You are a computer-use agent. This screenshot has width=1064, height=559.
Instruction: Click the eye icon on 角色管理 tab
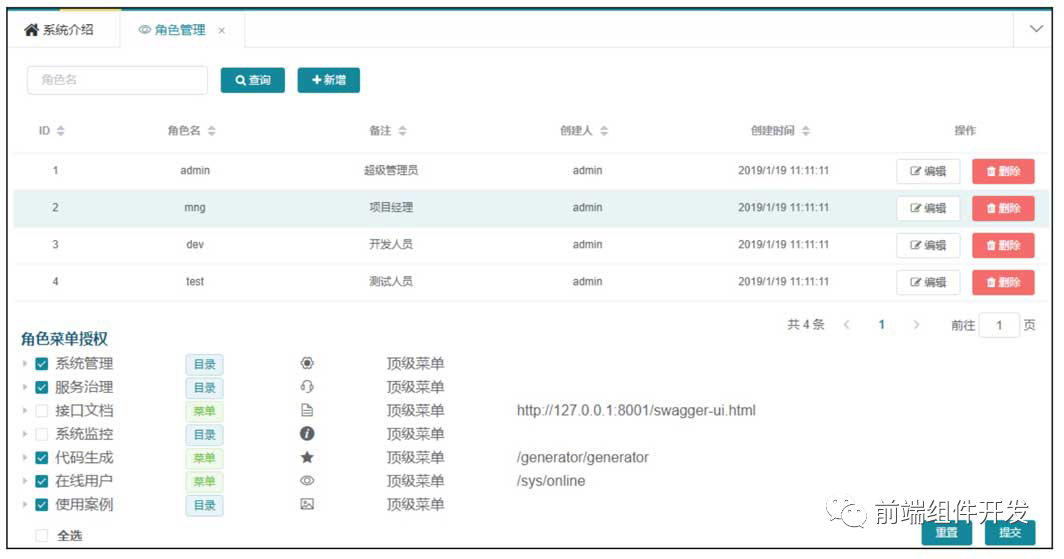pos(145,30)
